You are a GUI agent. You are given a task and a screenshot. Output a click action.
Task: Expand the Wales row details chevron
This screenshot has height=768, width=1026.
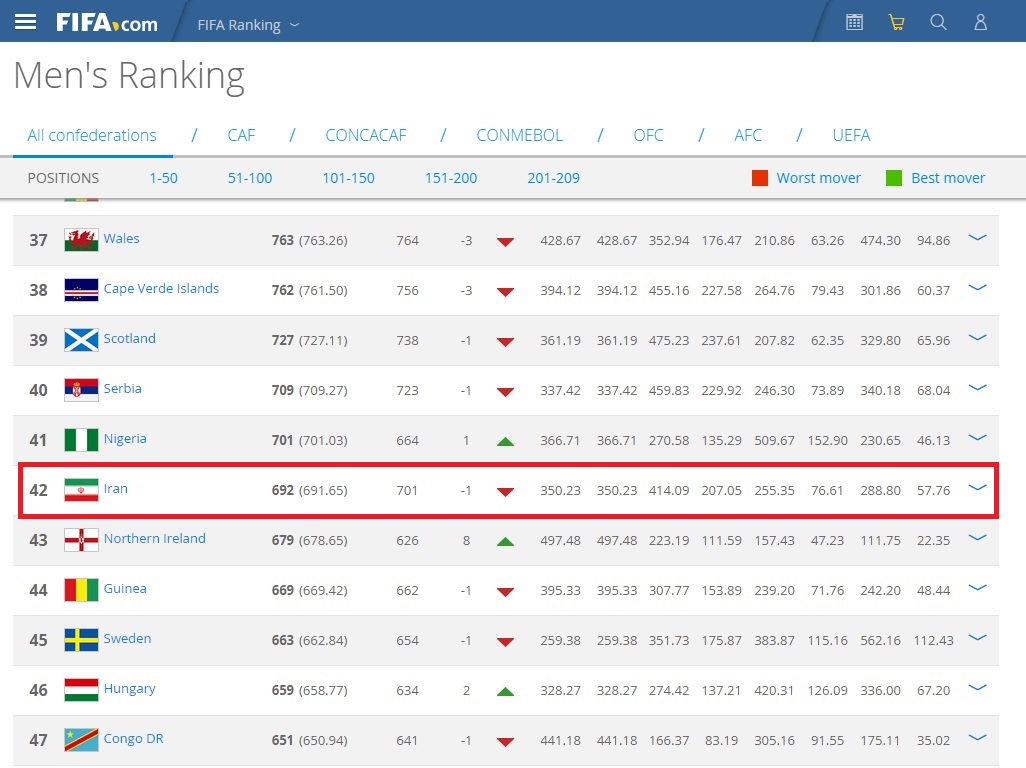[977, 238]
